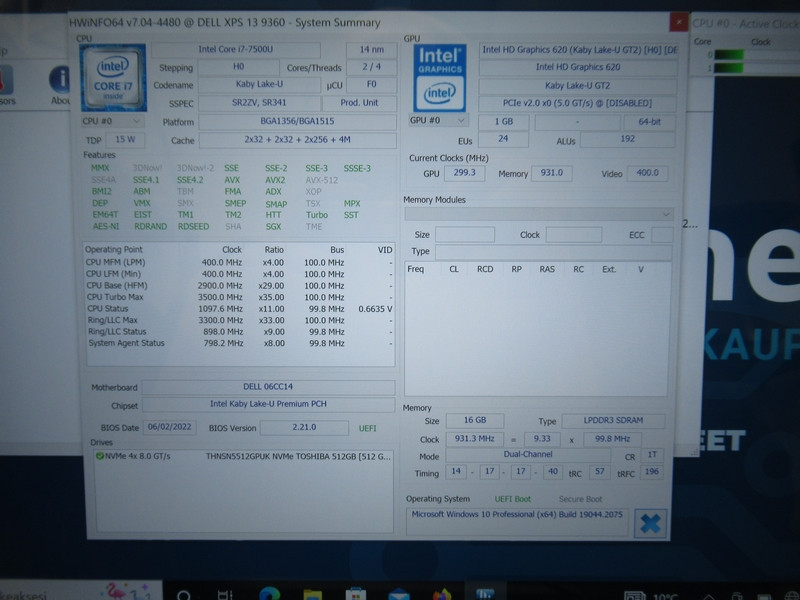Open the CPU #0 selector dropdown
Viewport: 800px width, 600px height.
(x=112, y=121)
